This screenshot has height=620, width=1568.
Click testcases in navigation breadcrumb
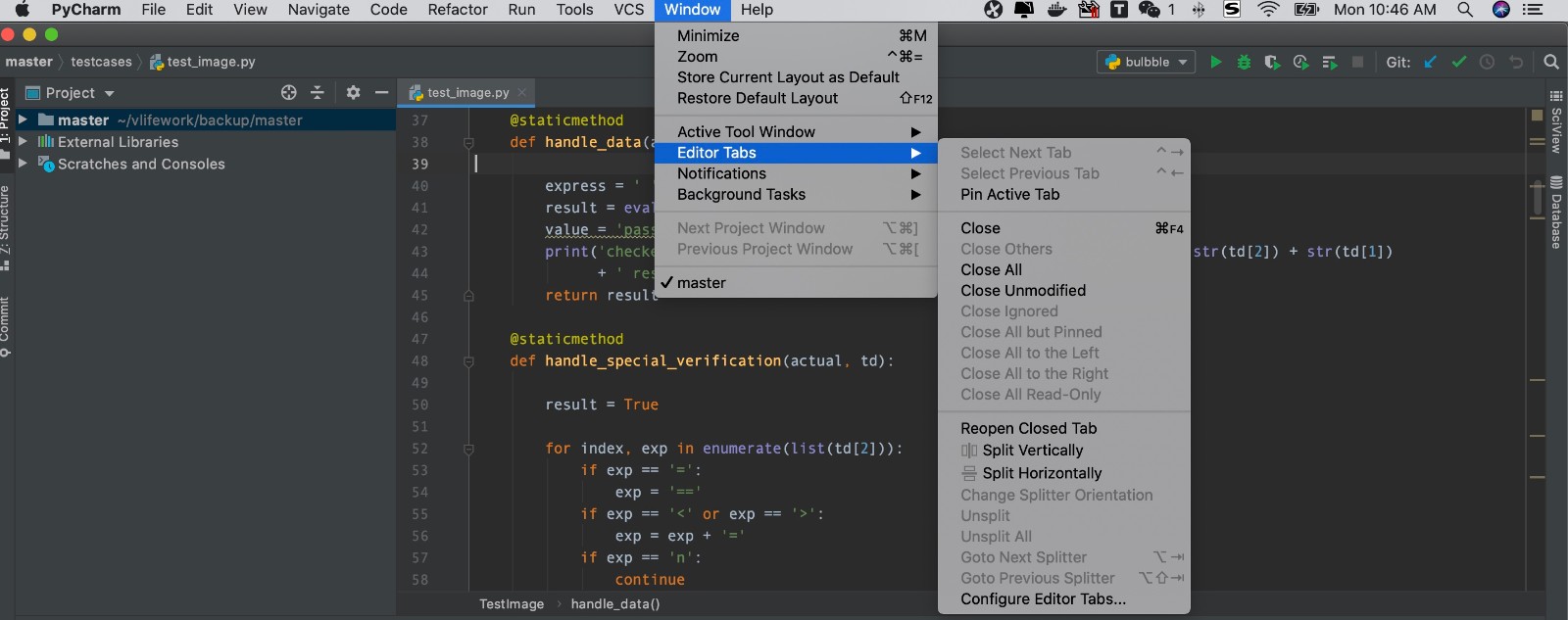pyautogui.click(x=101, y=62)
